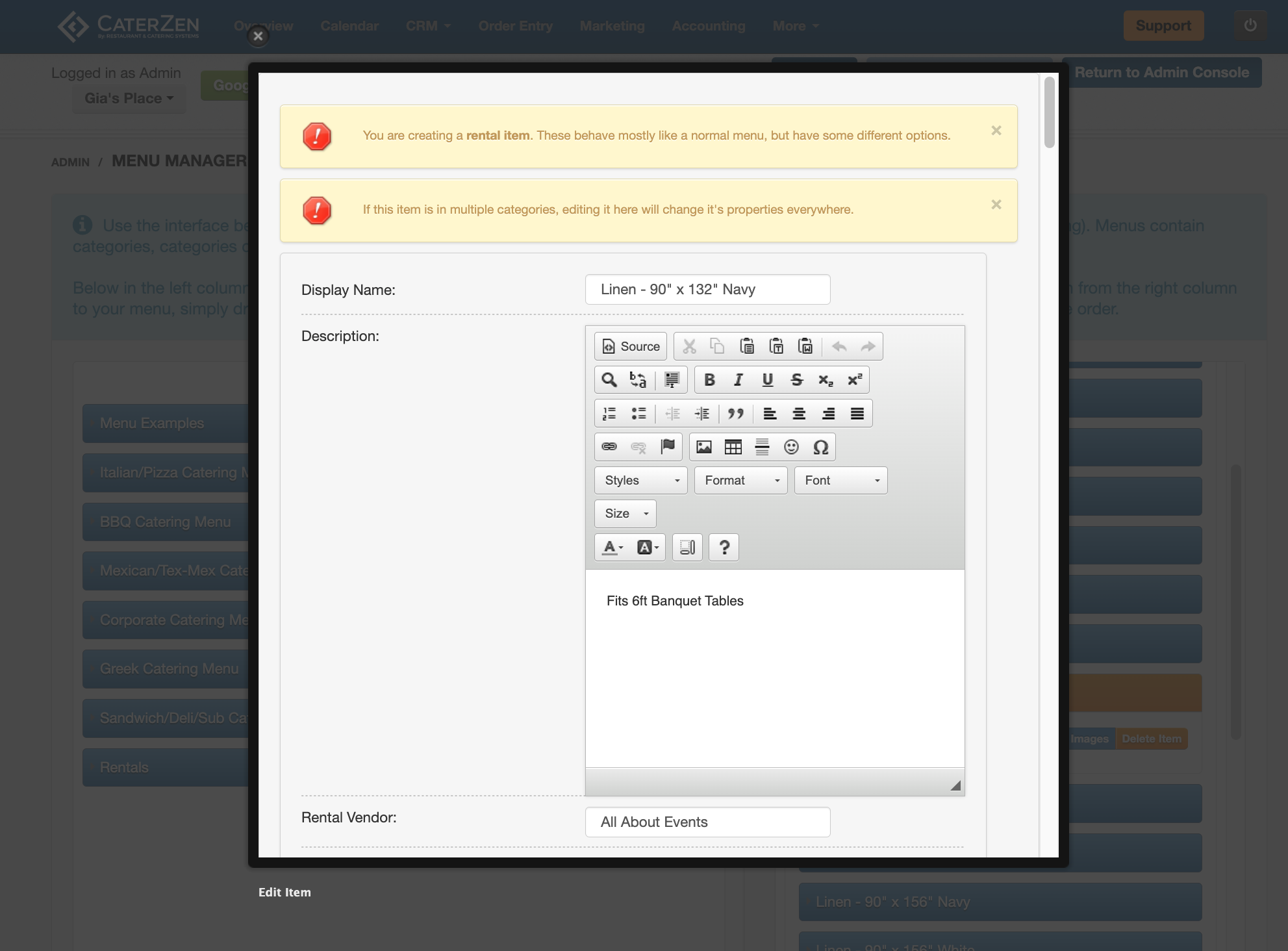Screen dimensions: 1288x951
Task: Apply block quote formatting
Action: pyautogui.click(x=735, y=414)
